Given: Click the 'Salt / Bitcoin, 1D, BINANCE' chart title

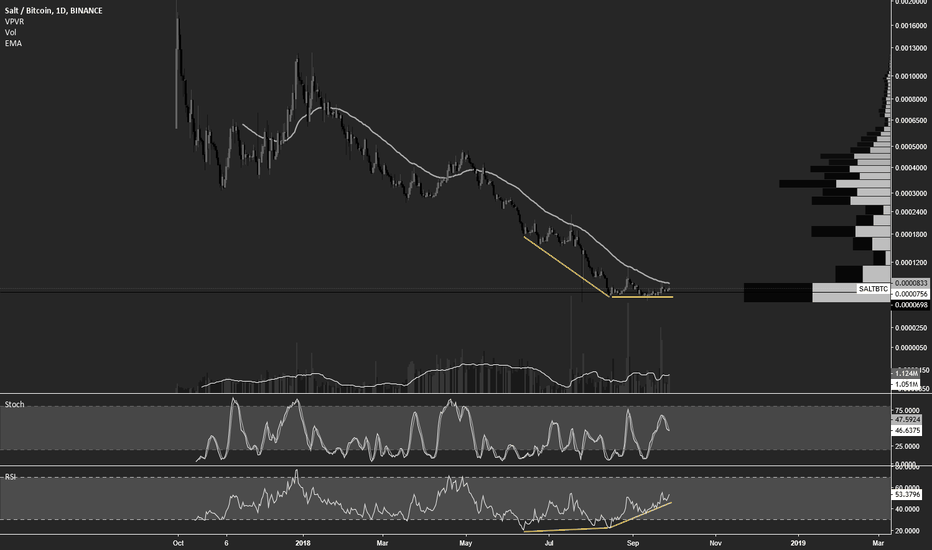Looking at the screenshot, I should pyautogui.click(x=53, y=11).
